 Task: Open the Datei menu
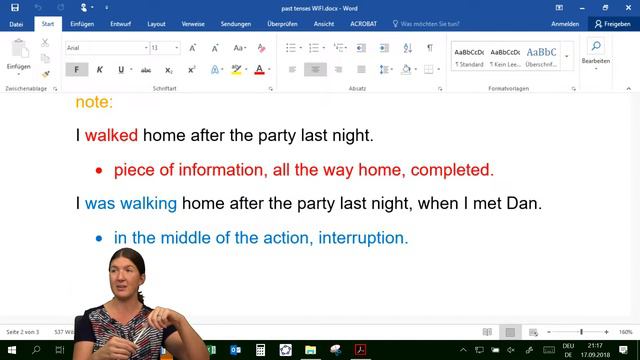tap(16, 24)
